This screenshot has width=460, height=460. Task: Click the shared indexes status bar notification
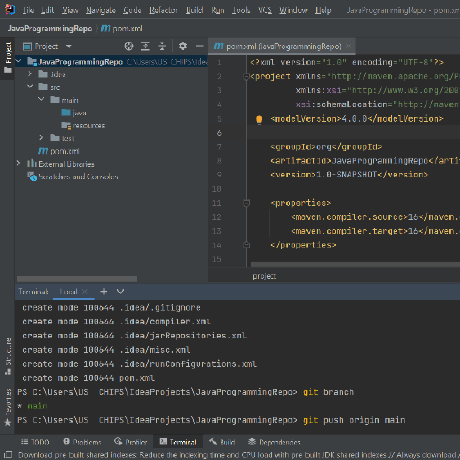tap(238, 455)
